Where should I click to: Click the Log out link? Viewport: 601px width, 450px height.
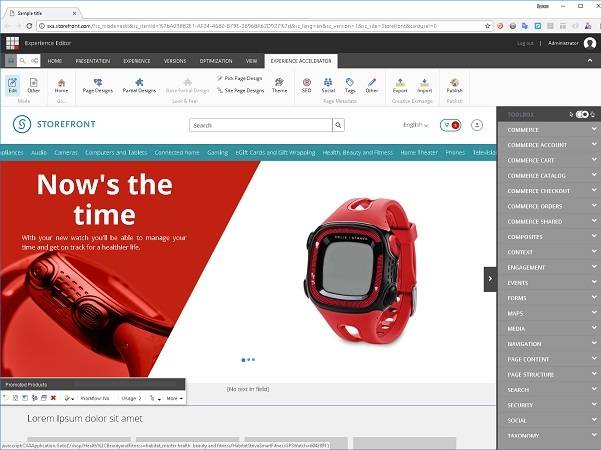(525, 43)
